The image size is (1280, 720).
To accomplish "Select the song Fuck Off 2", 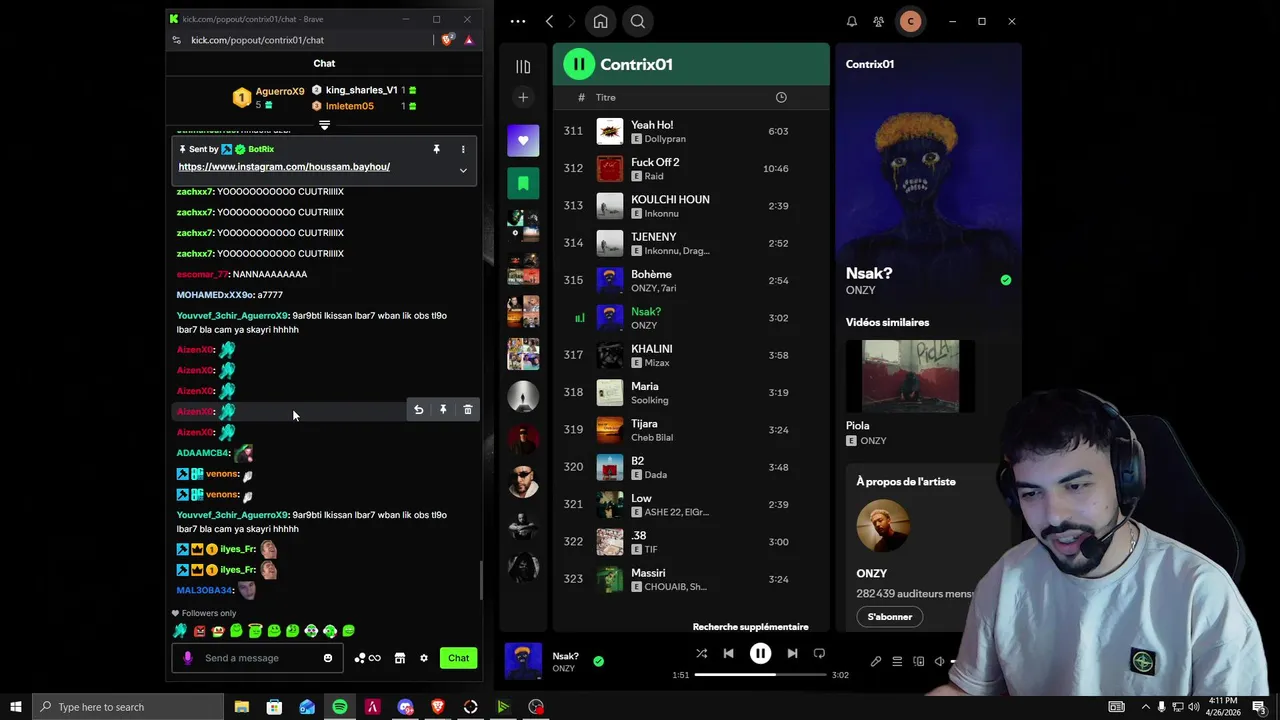I will [691, 168].
